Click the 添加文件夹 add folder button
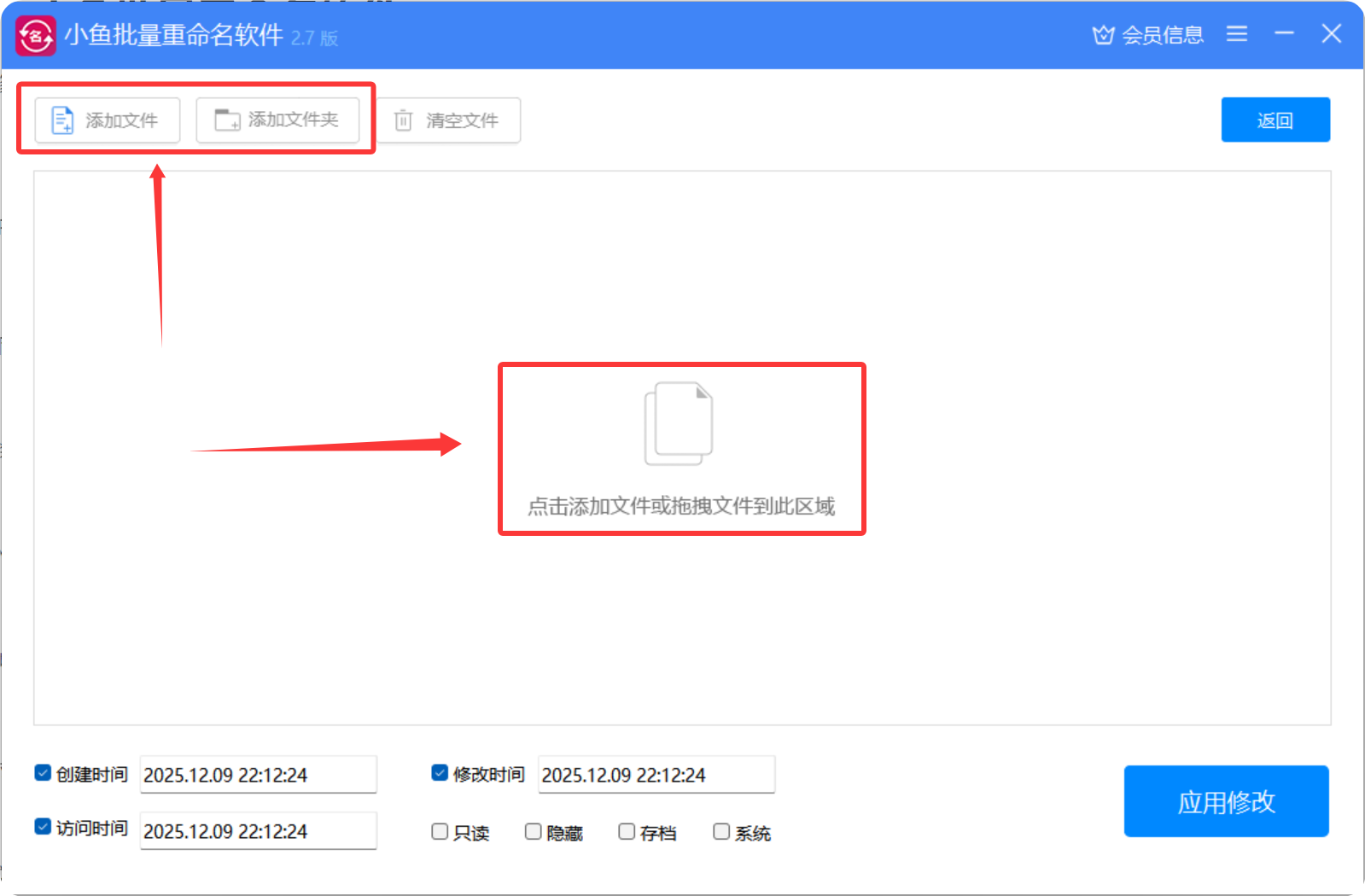The image size is (1365, 896). point(277,120)
